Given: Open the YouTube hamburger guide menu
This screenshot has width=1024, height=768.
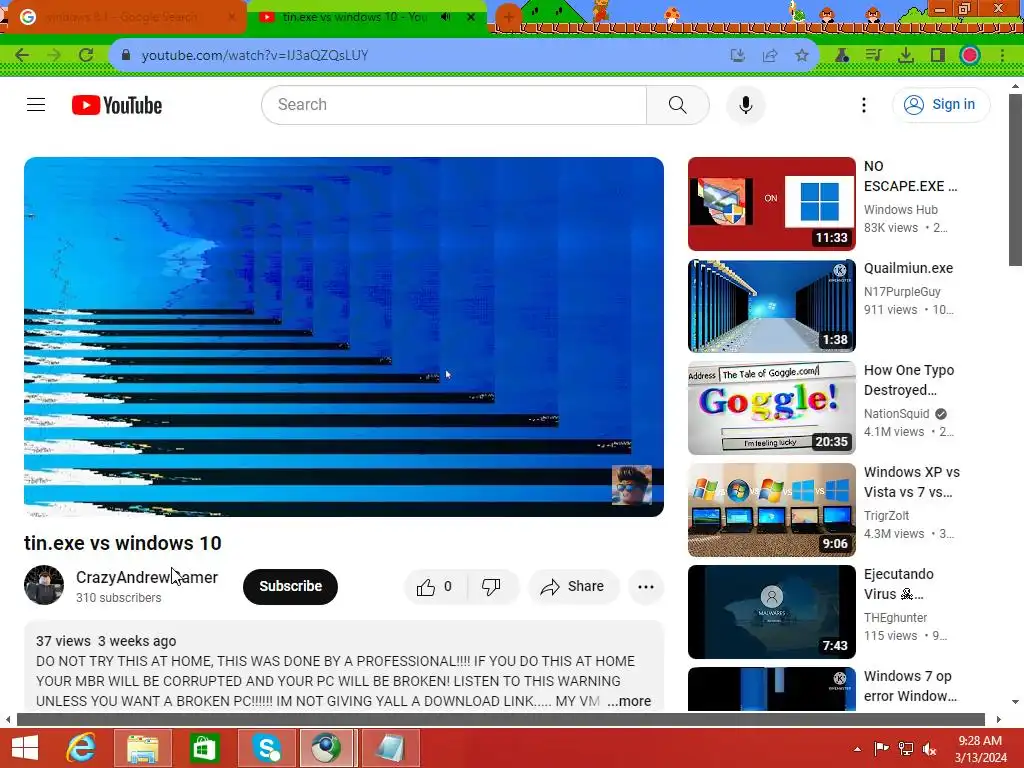Looking at the screenshot, I should [36, 104].
